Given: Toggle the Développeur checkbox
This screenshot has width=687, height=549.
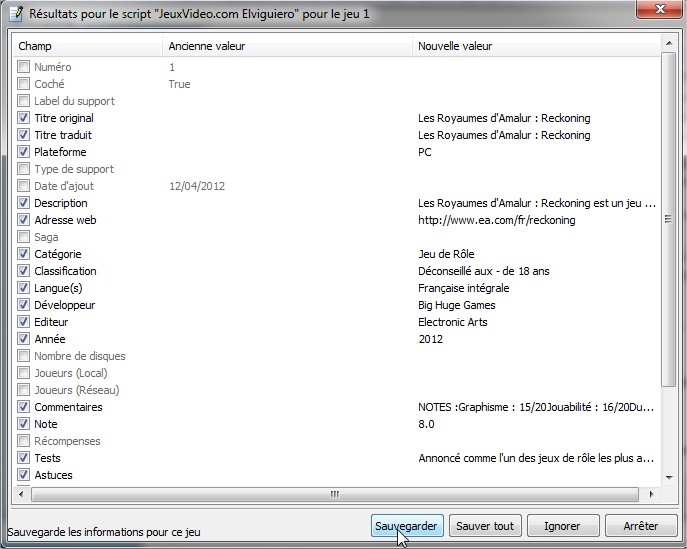Looking at the screenshot, I should click(x=24, y=305).
